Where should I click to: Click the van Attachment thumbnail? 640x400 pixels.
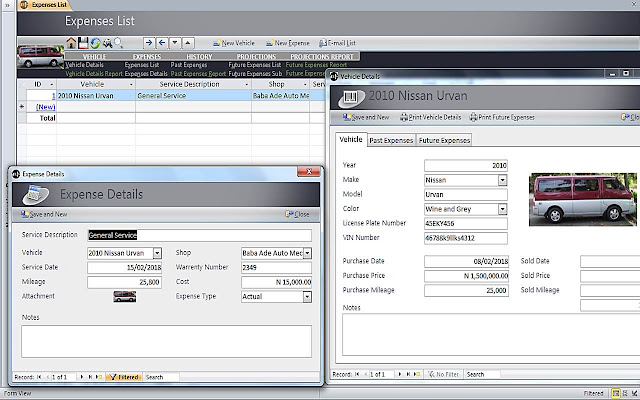coord(125,296)
